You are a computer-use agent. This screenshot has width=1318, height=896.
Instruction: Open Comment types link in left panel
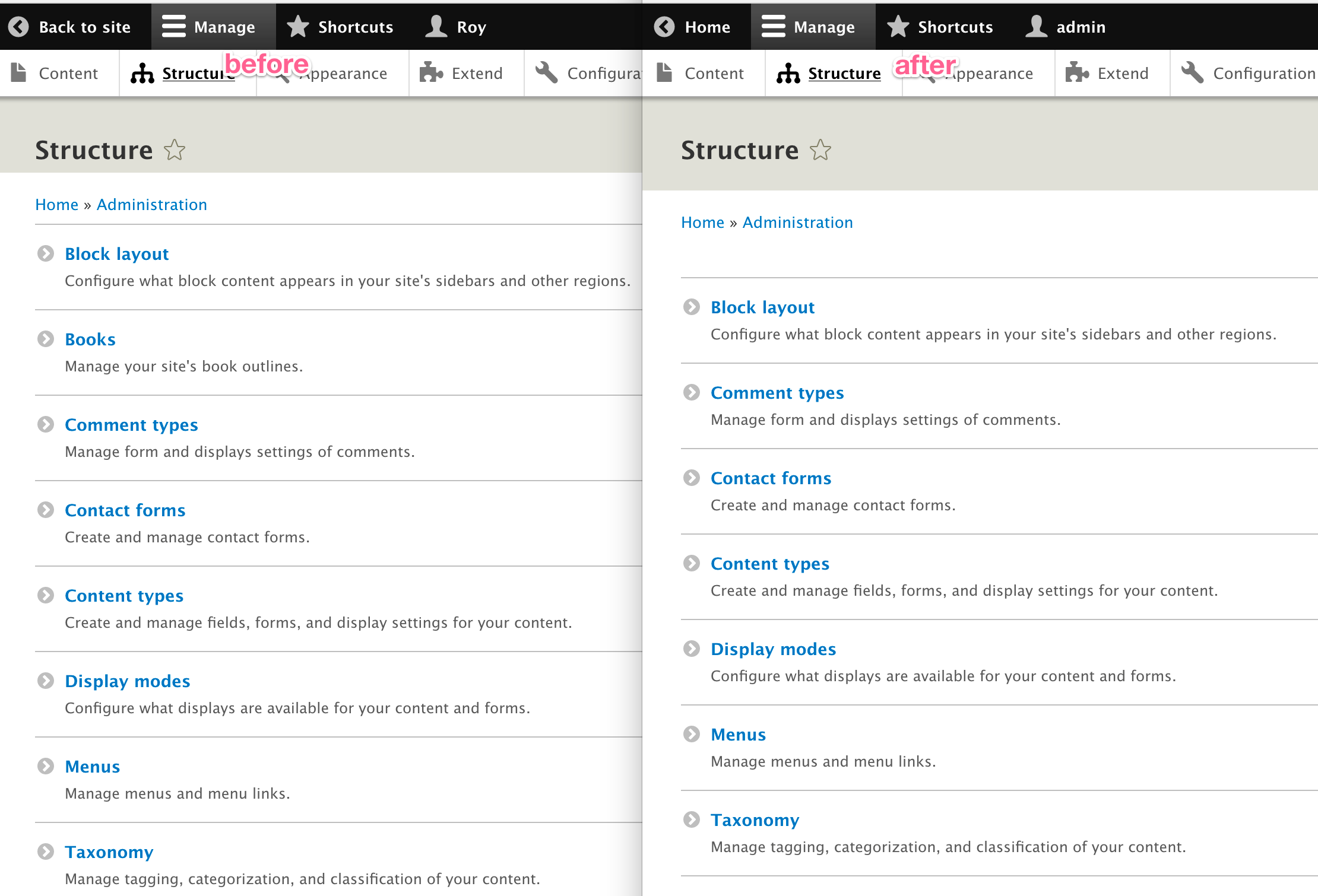tap(131, 425)
